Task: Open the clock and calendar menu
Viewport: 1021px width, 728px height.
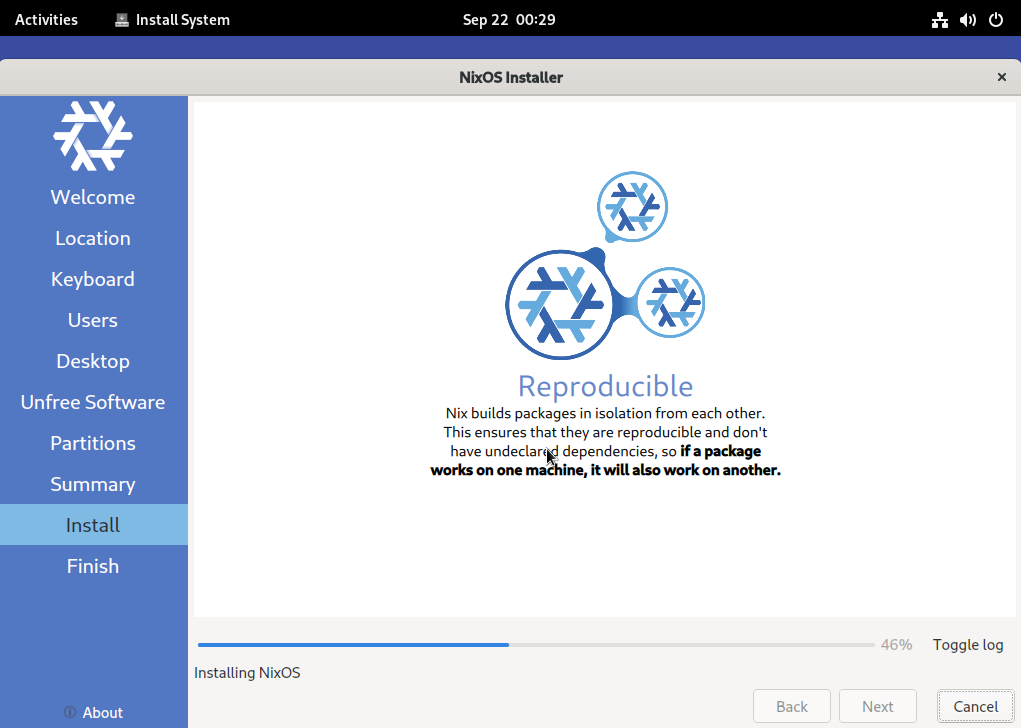Action: coord(509,19)
